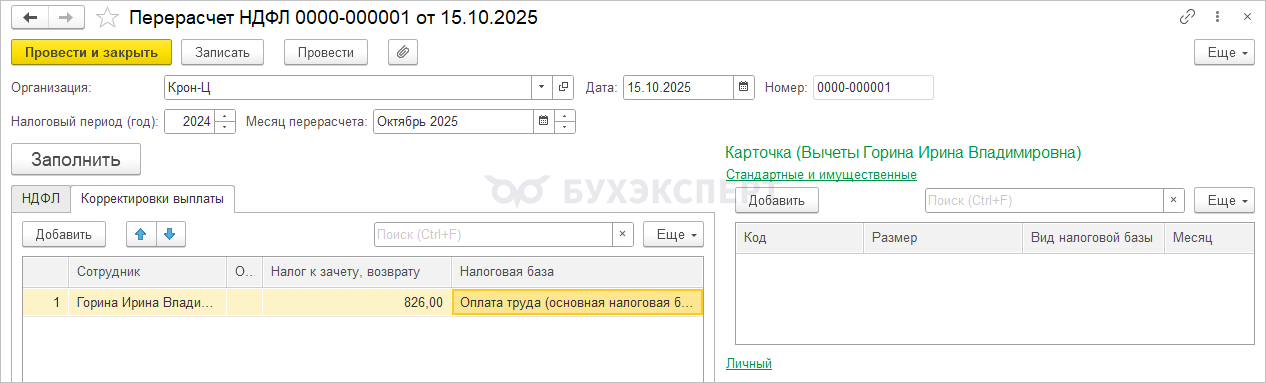1266x383 pixels.
Task: Open attached files with paperclip icon
Action: tap(402, 52)
